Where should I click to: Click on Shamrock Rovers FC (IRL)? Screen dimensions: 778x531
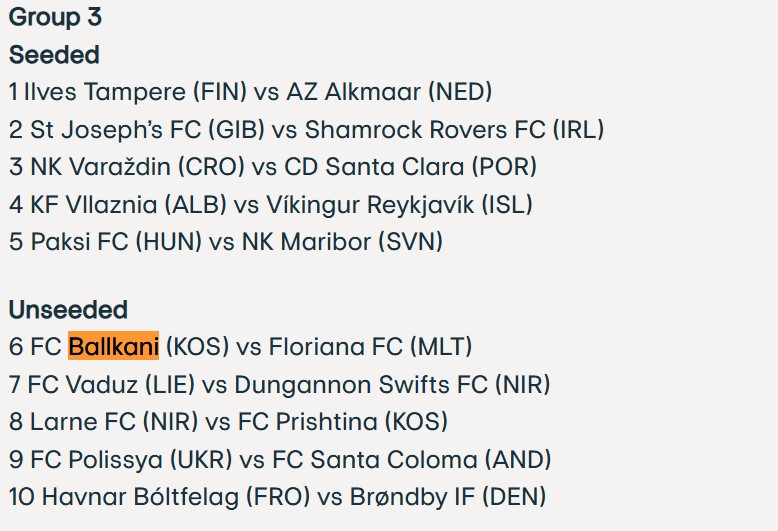click(454, 130)
